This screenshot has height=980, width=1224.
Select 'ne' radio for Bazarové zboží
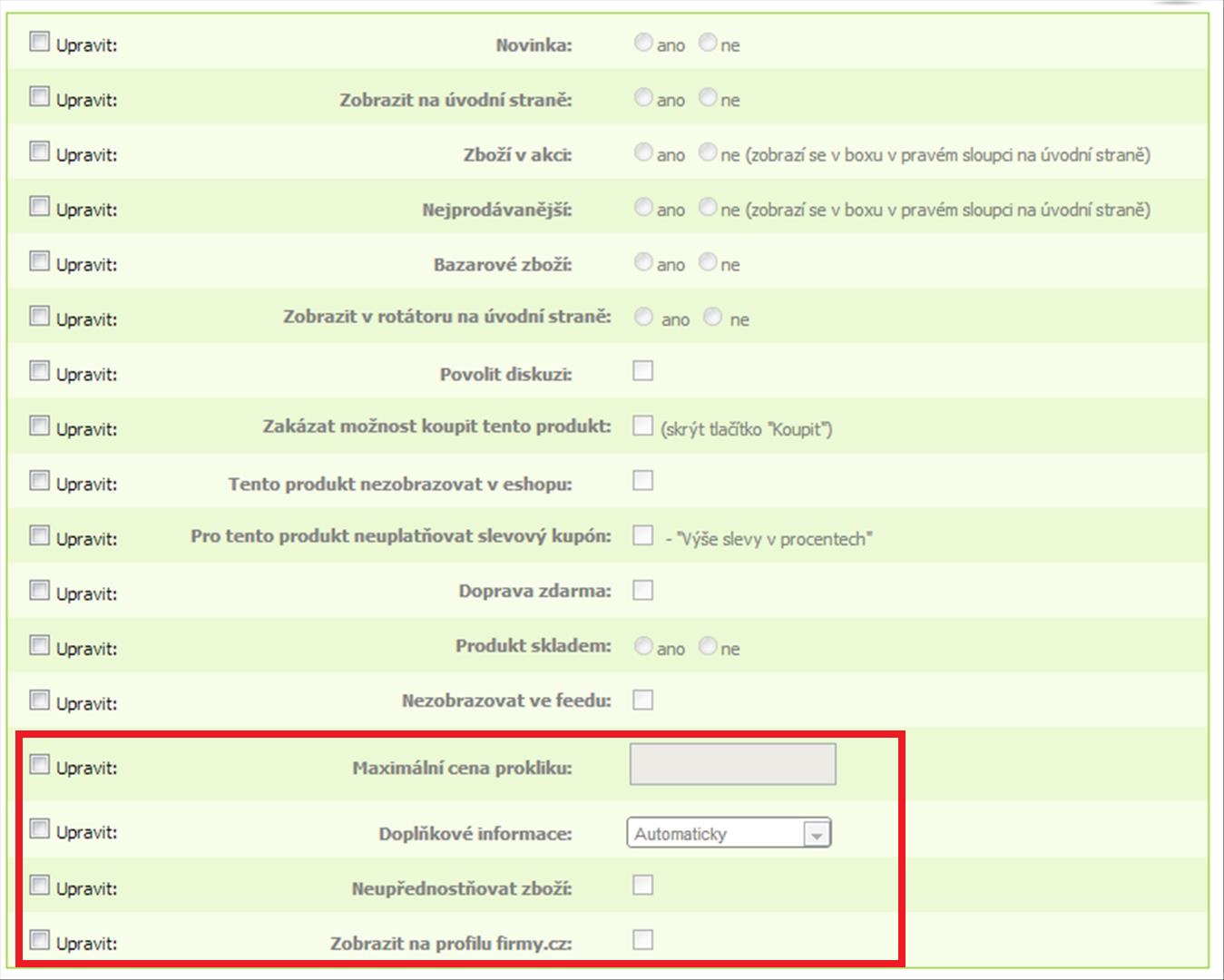point(708,262)
